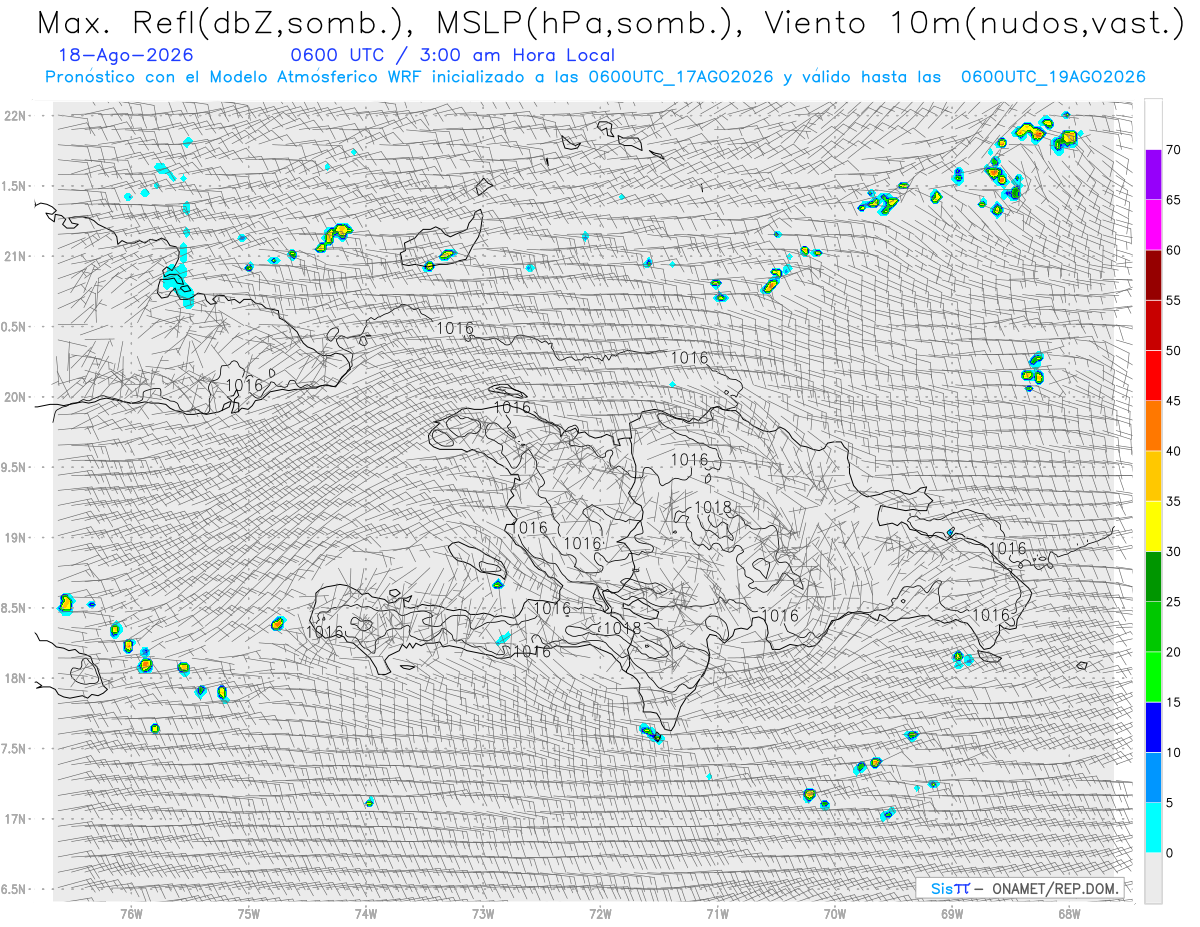
Task: Click the purple 65–70 dBZ colorbar segment
Action: click(1153, 175)
